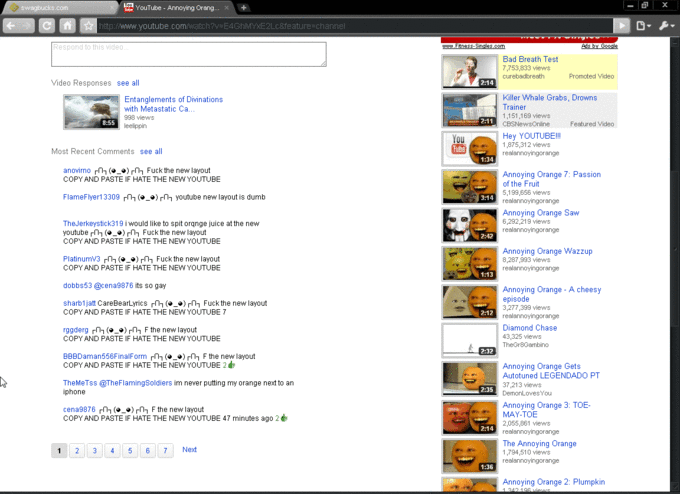
Task: Open Annoying Orange Gets Autotuned LEGENDADO PT
Action: coord(551,371)
